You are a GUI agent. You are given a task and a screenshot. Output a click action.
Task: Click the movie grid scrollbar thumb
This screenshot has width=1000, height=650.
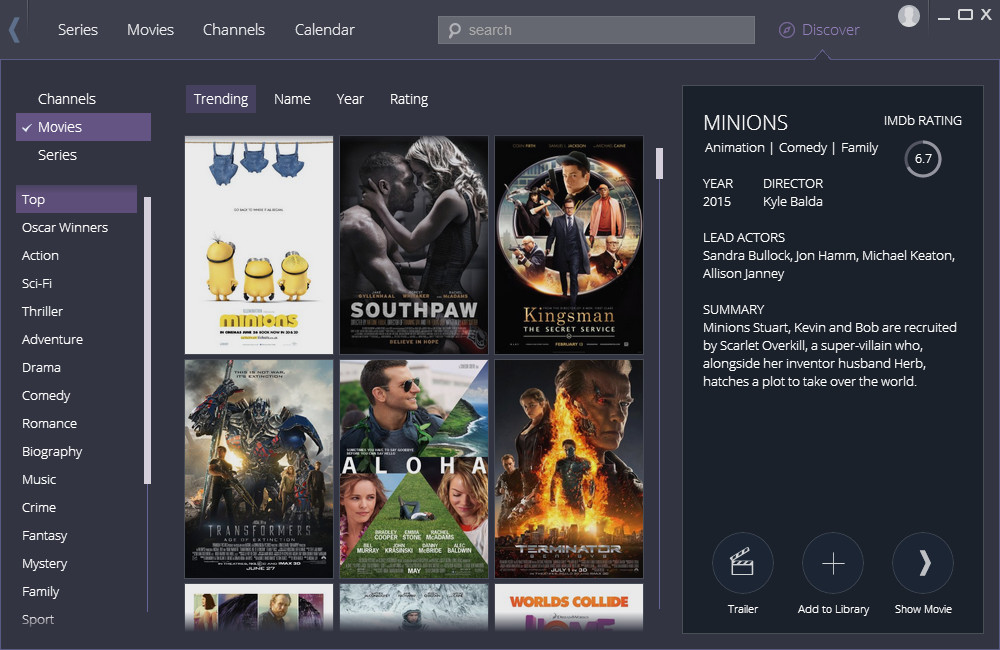(x=659, y=163)
